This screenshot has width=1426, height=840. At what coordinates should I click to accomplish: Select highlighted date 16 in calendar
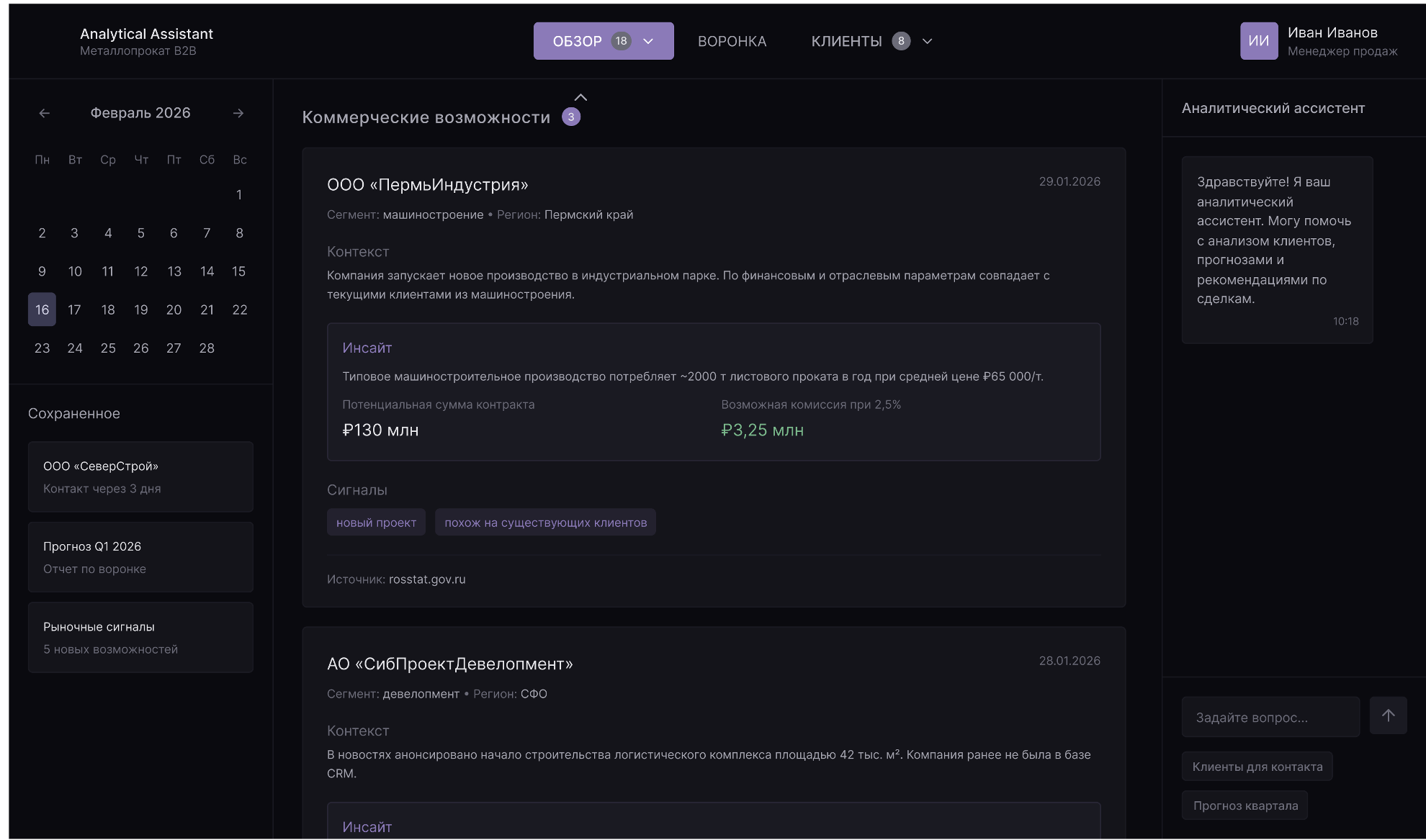(42, 310)
